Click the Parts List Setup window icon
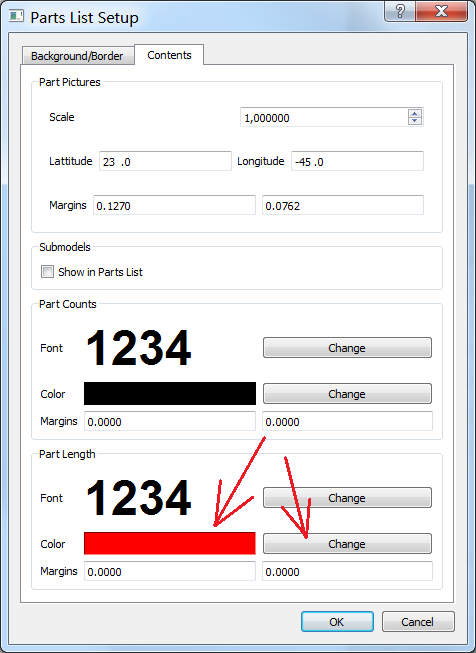This screenshot has width=476, height=653. 17,17
